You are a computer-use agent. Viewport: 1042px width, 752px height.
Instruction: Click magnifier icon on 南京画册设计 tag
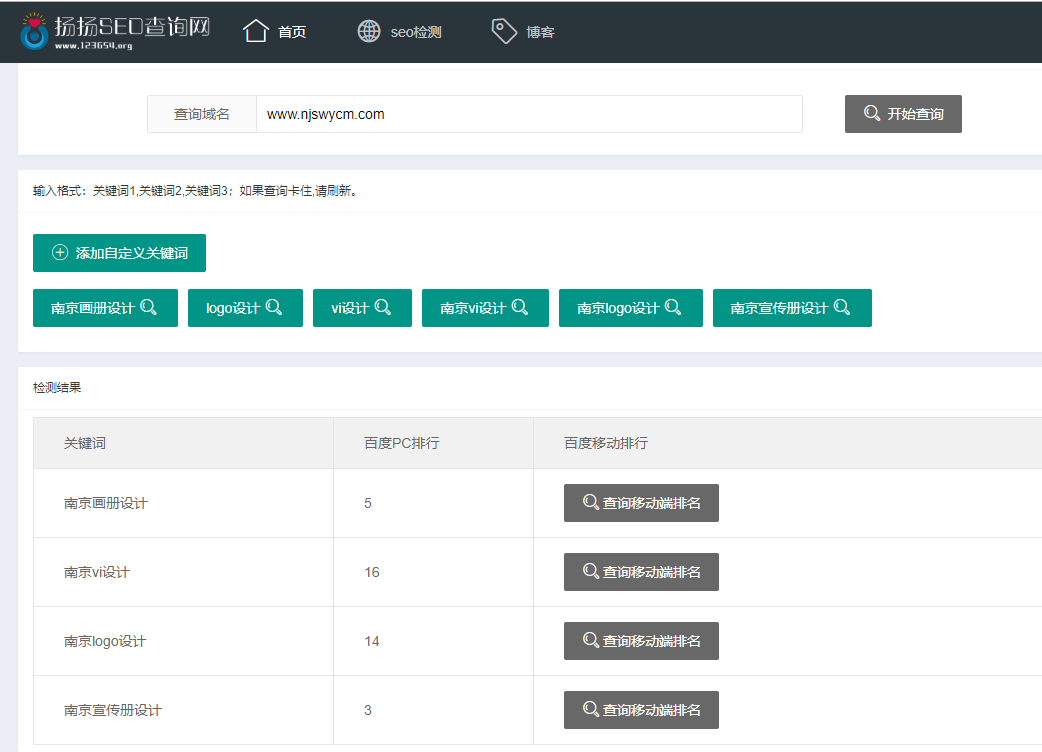click(149, 307)
